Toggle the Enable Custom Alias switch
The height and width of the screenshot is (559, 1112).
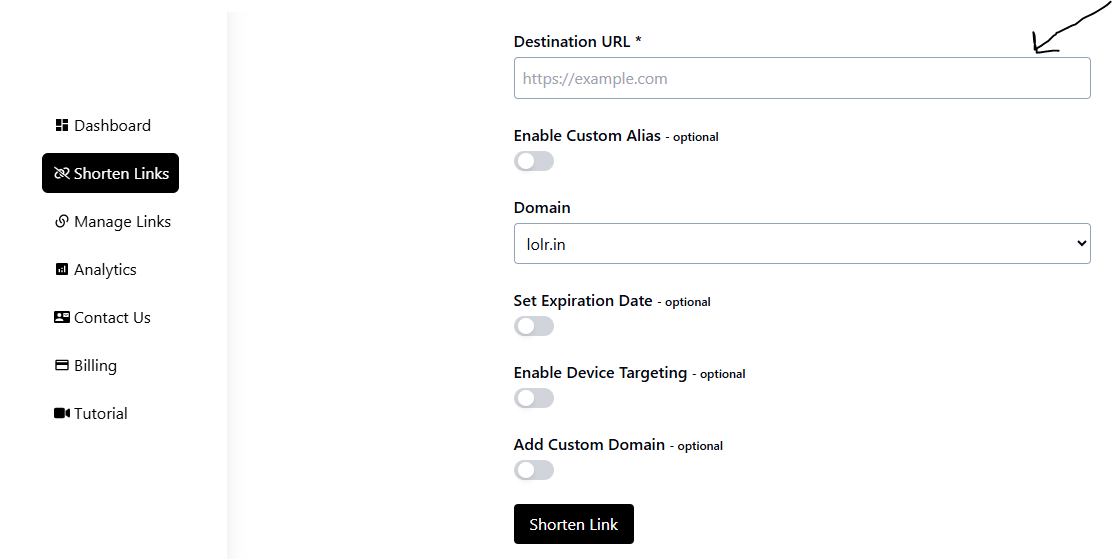click(x=533, y=161)
